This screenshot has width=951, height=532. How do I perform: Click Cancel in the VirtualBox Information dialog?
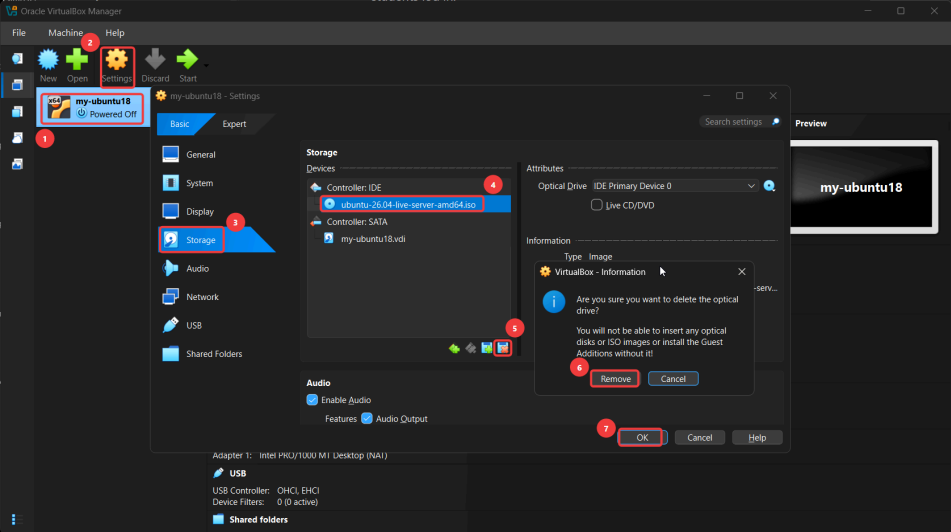click(x=673, y=379)
